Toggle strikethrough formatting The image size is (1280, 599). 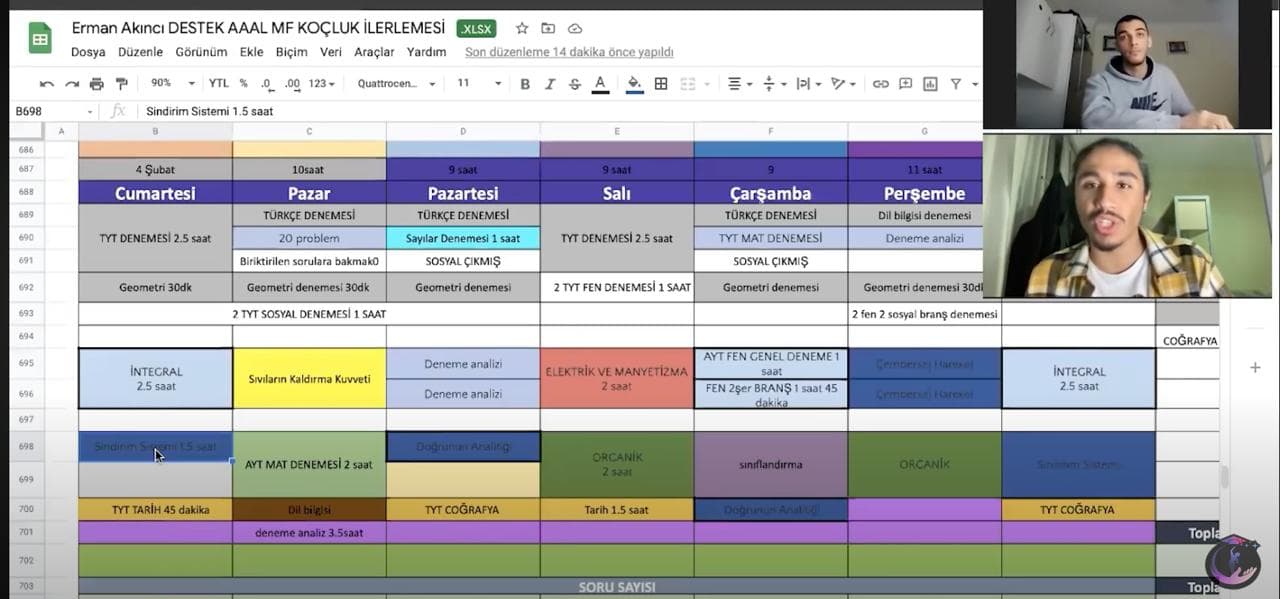[x=574, y=84]
